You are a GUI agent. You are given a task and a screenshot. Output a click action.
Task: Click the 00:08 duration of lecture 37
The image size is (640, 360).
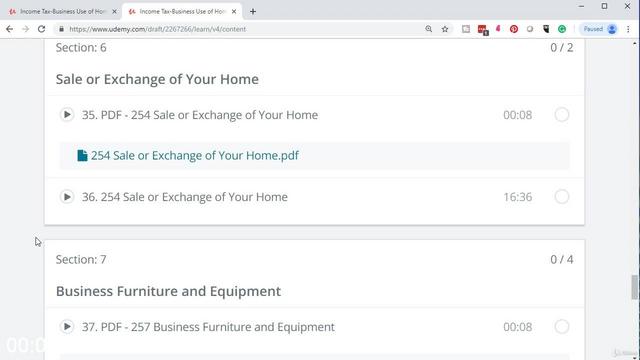(518, 327)
